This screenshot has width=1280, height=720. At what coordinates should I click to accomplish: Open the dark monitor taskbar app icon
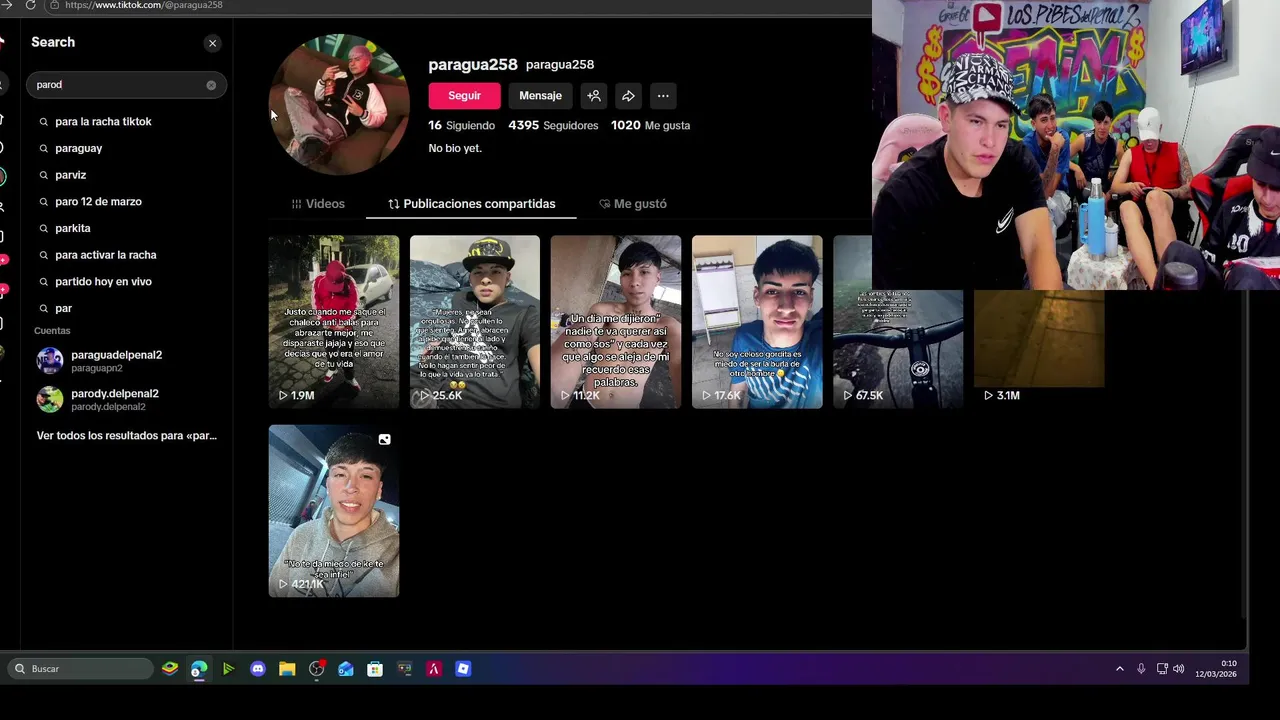[404, 669]
